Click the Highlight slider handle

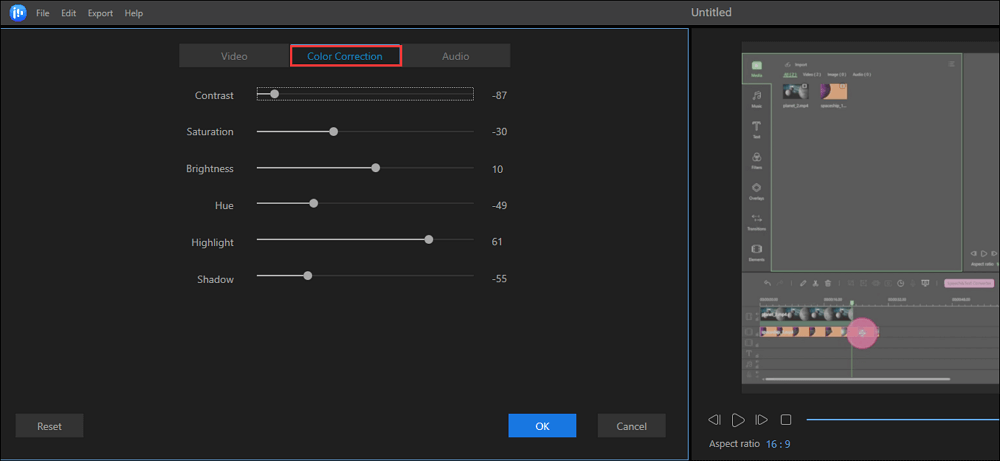[x=429, y=239]
